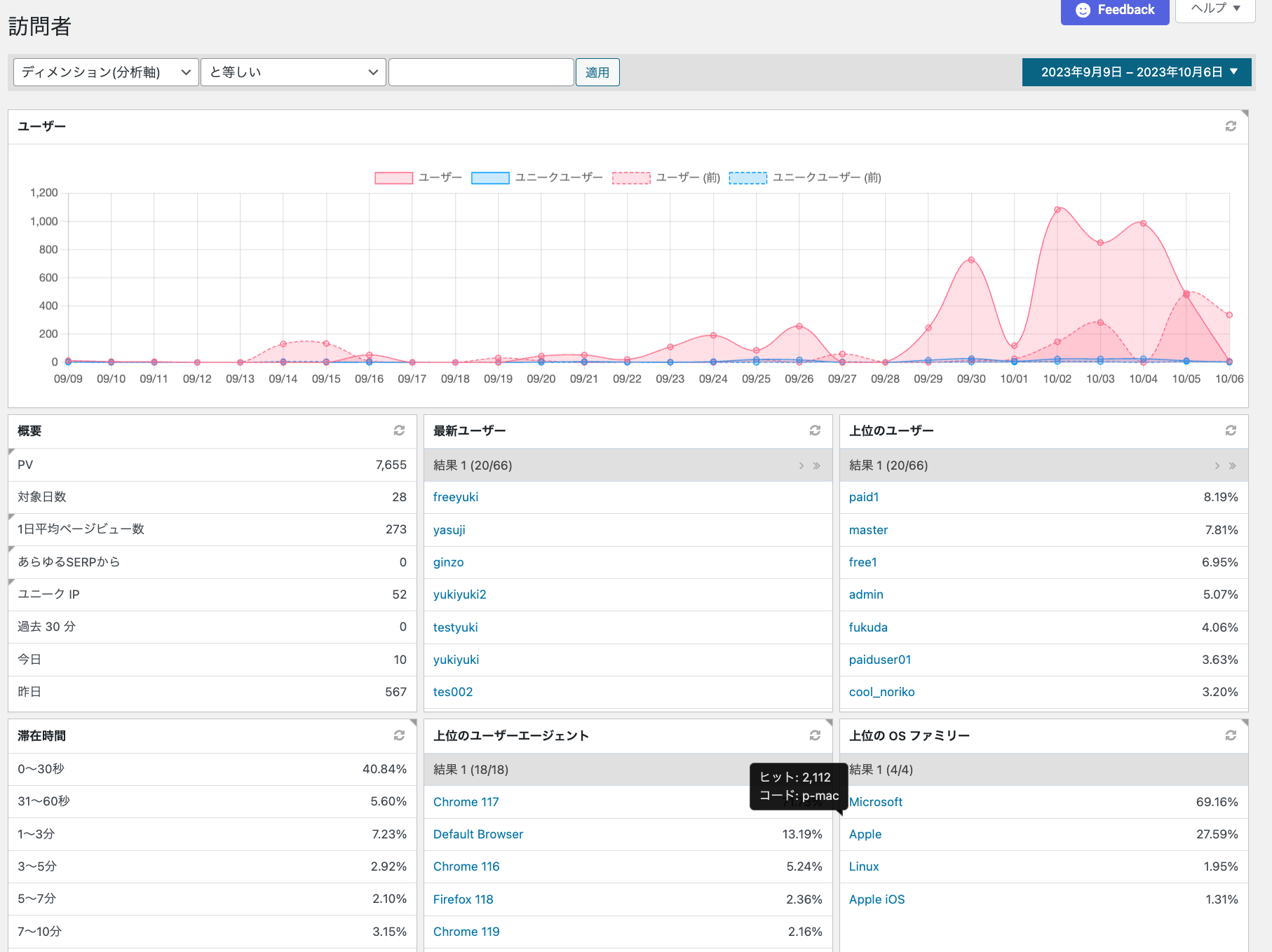The height and width of the screenshot is (952, 1272).
Task: Refresh the 上位のユーザー panel
Action: 1230,430
